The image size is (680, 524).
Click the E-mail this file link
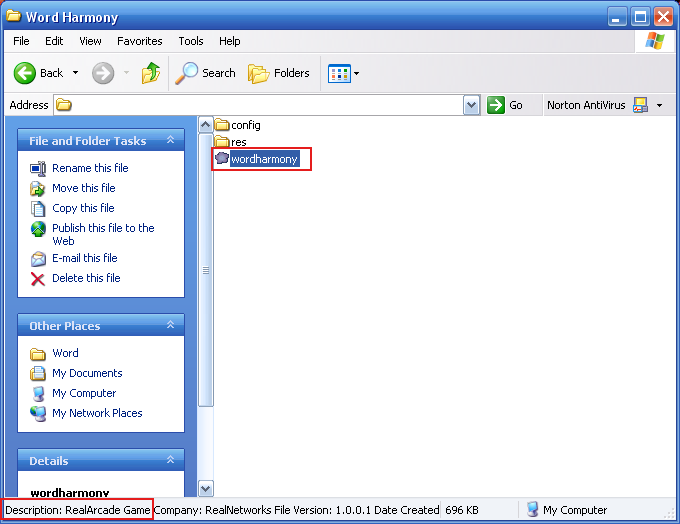(85, 258)
